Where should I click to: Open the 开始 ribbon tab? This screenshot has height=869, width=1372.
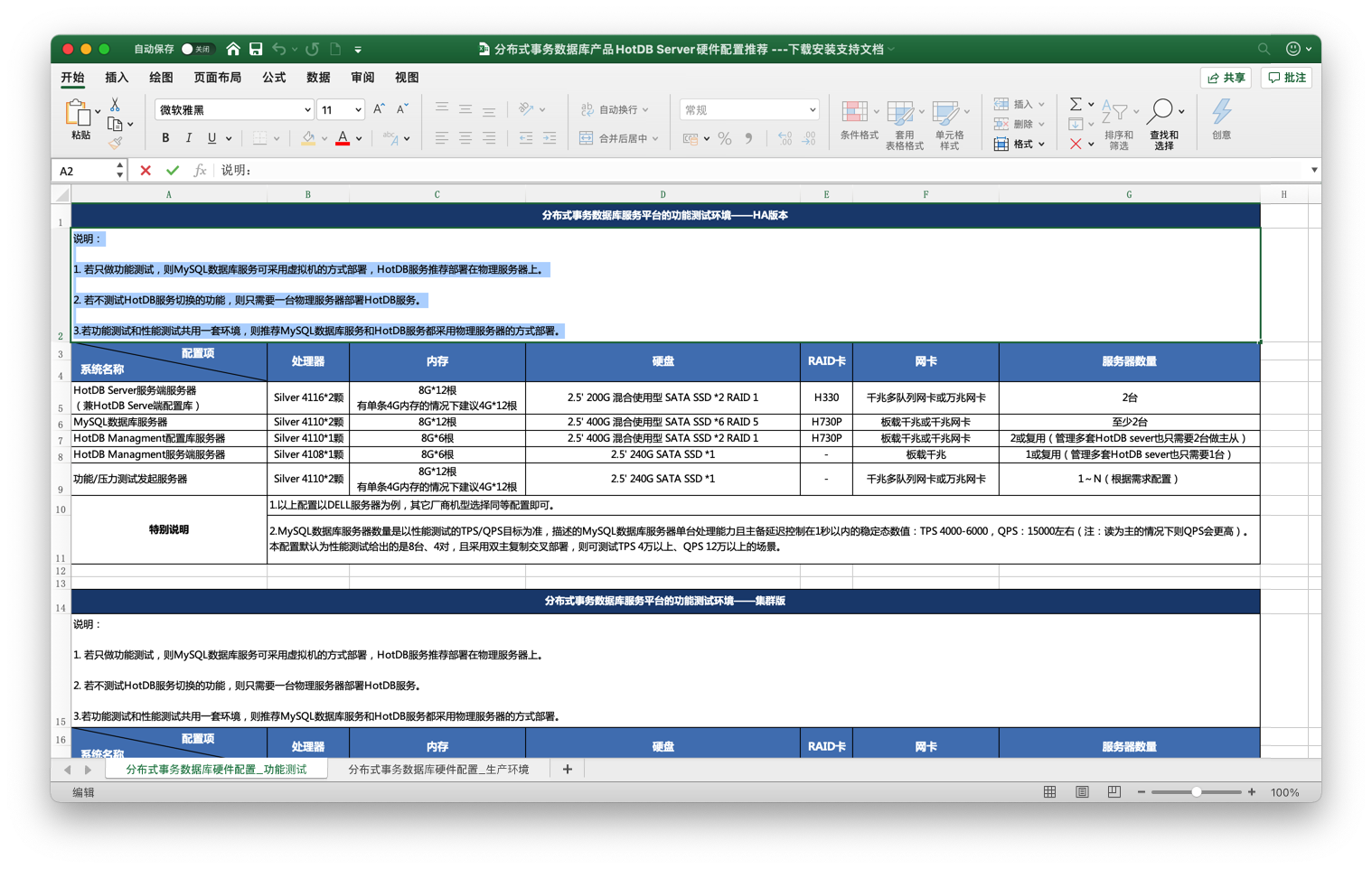[x=72, y=78]
